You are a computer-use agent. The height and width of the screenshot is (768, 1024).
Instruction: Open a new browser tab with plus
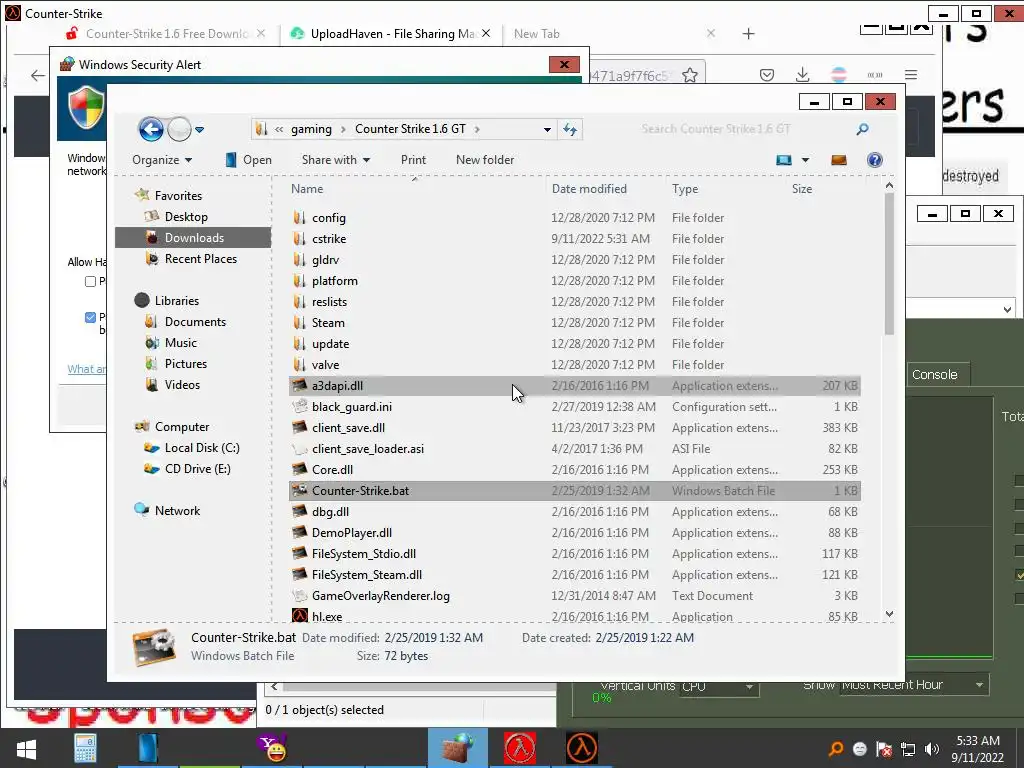point(748,34)
